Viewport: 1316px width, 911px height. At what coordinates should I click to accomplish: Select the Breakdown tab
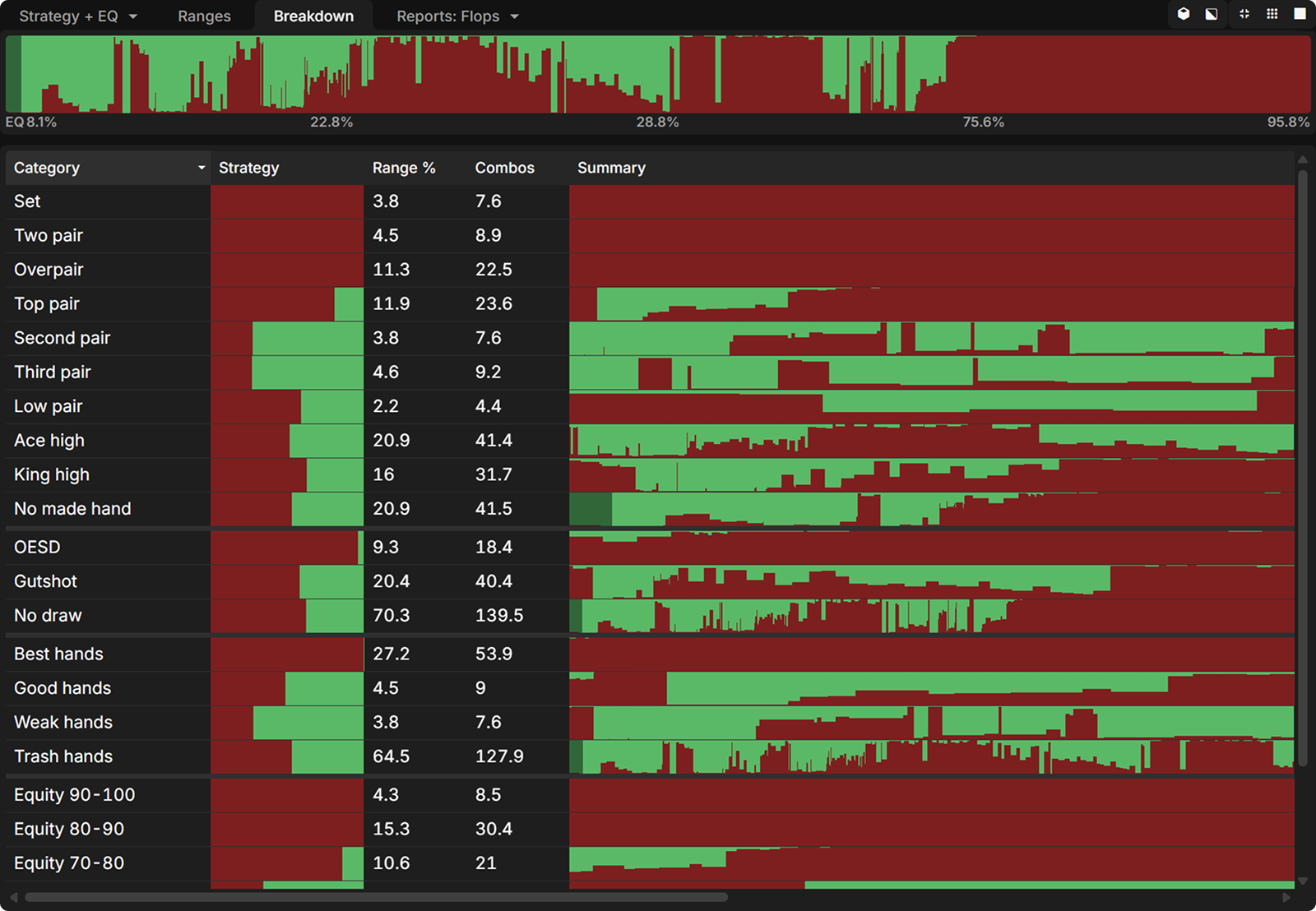[x=313, y=16]
